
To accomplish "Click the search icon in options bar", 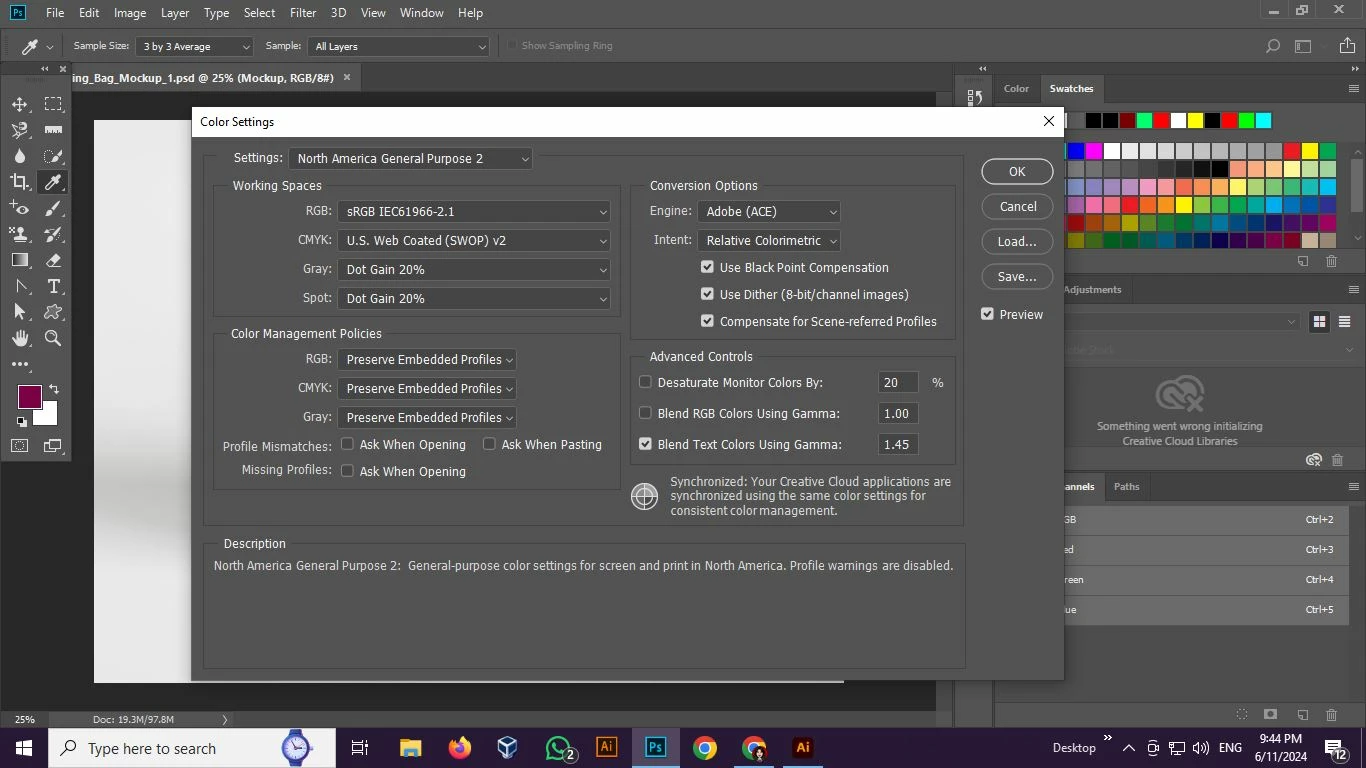I will click(1272, 46).
